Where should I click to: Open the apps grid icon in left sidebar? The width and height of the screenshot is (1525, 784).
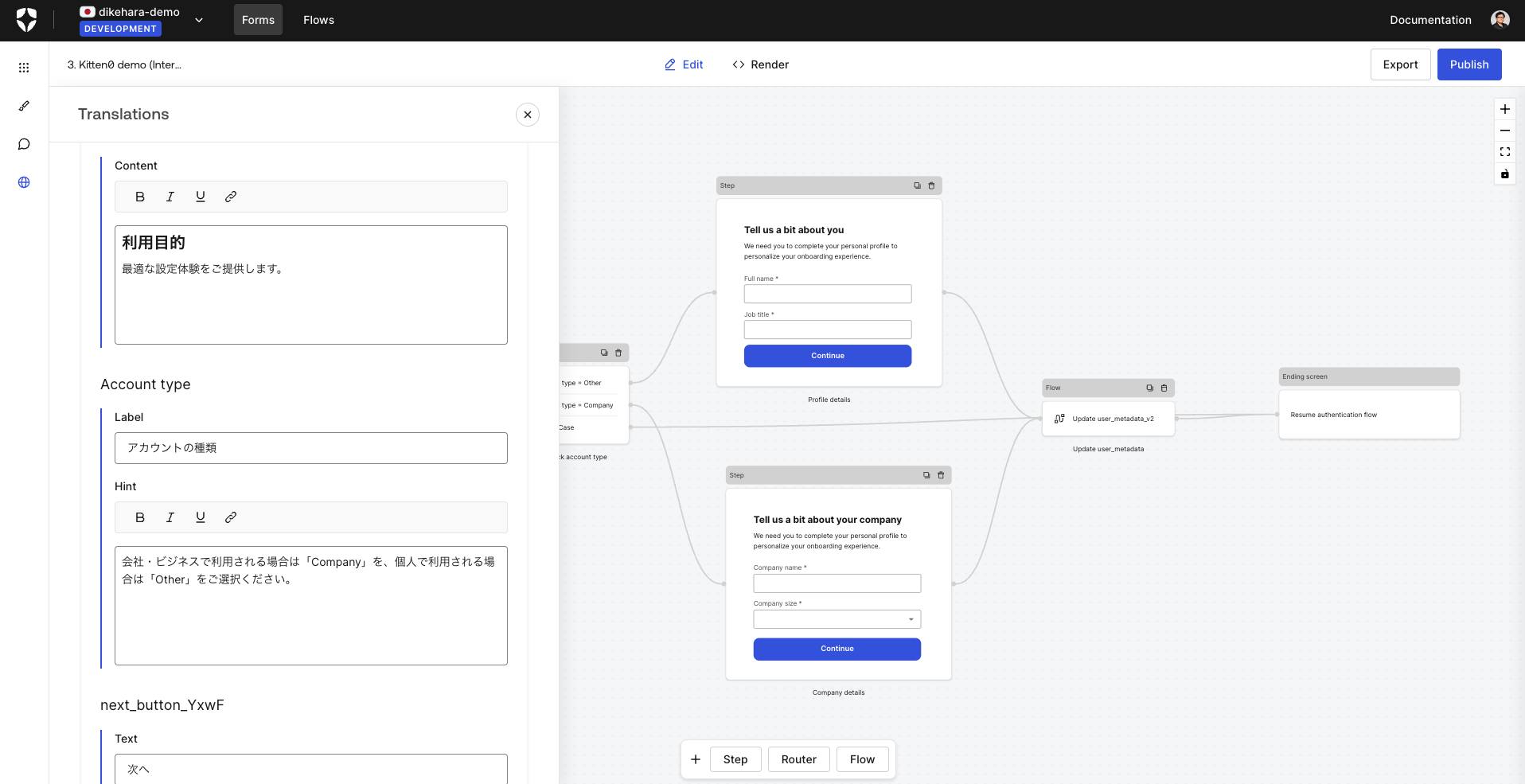[24, 68]
